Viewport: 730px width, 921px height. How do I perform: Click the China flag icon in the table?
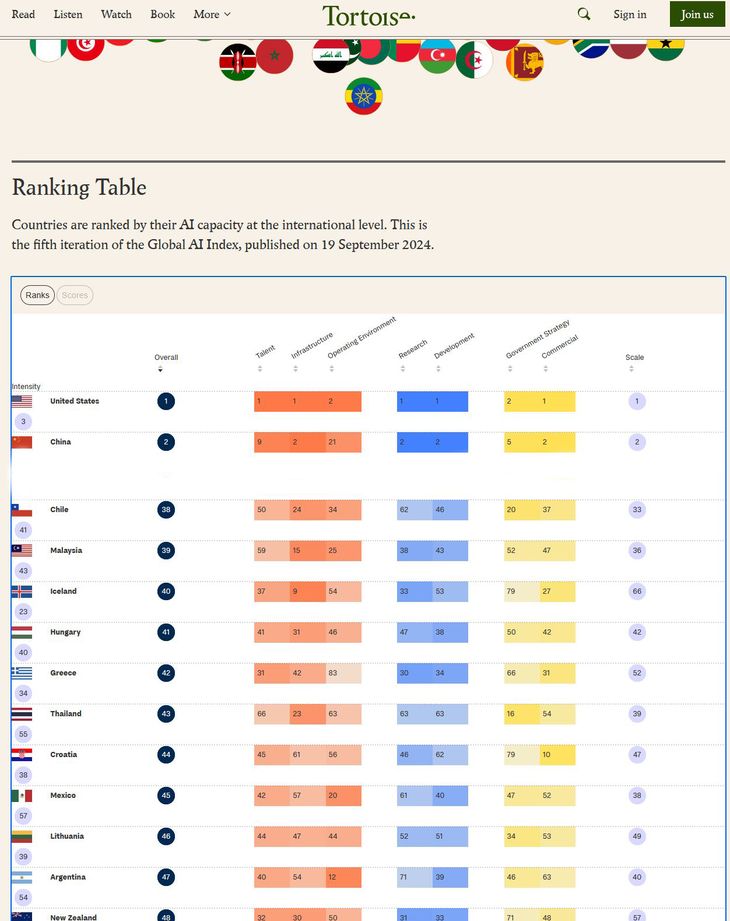coord(21,440)
